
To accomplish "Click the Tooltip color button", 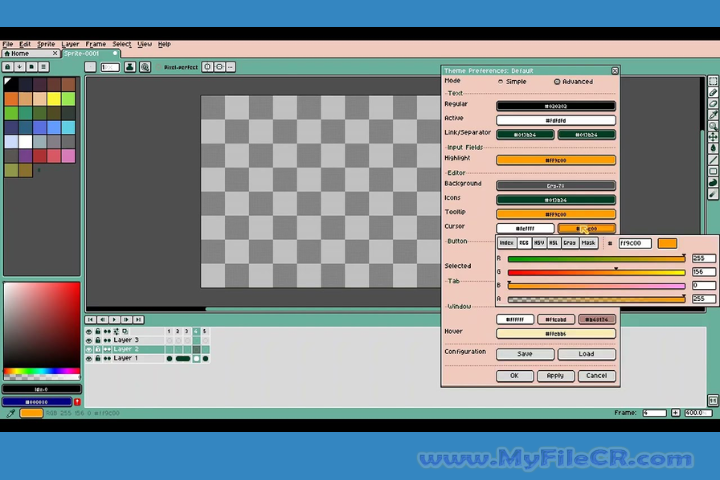I will point(556,214).
